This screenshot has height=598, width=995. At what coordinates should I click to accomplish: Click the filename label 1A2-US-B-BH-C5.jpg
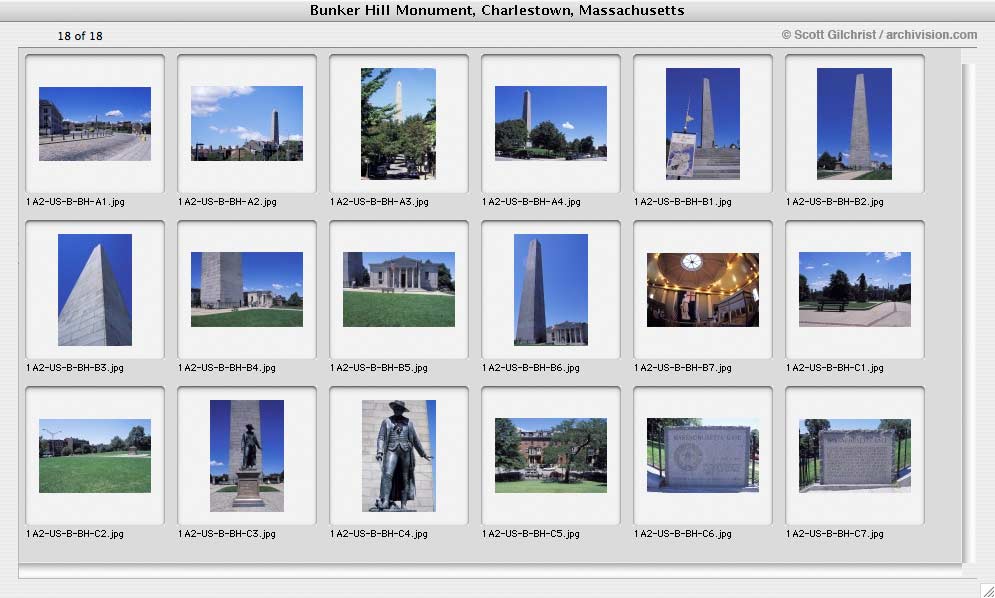tap(531, 534)
